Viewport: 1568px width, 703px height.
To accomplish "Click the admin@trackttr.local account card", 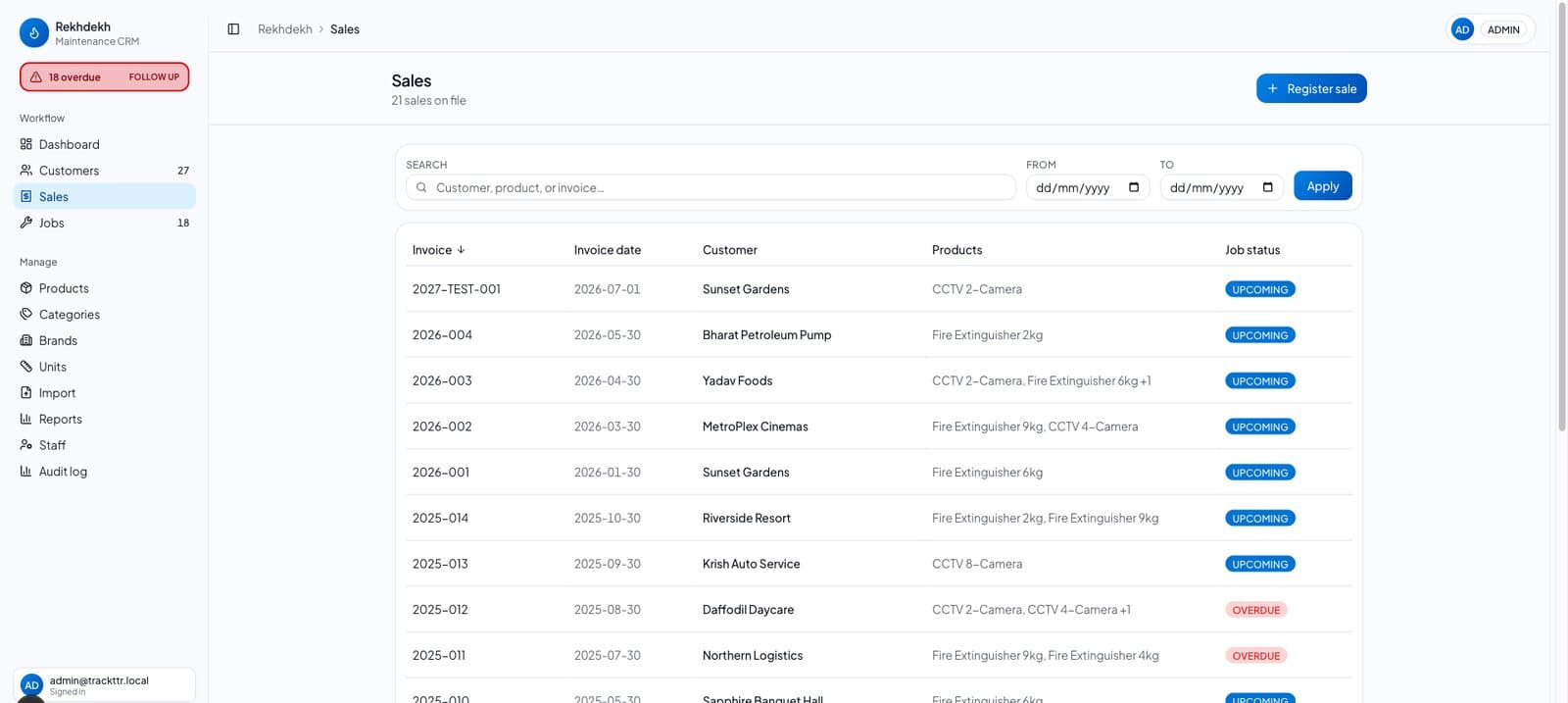I will [x=105, y=685].
